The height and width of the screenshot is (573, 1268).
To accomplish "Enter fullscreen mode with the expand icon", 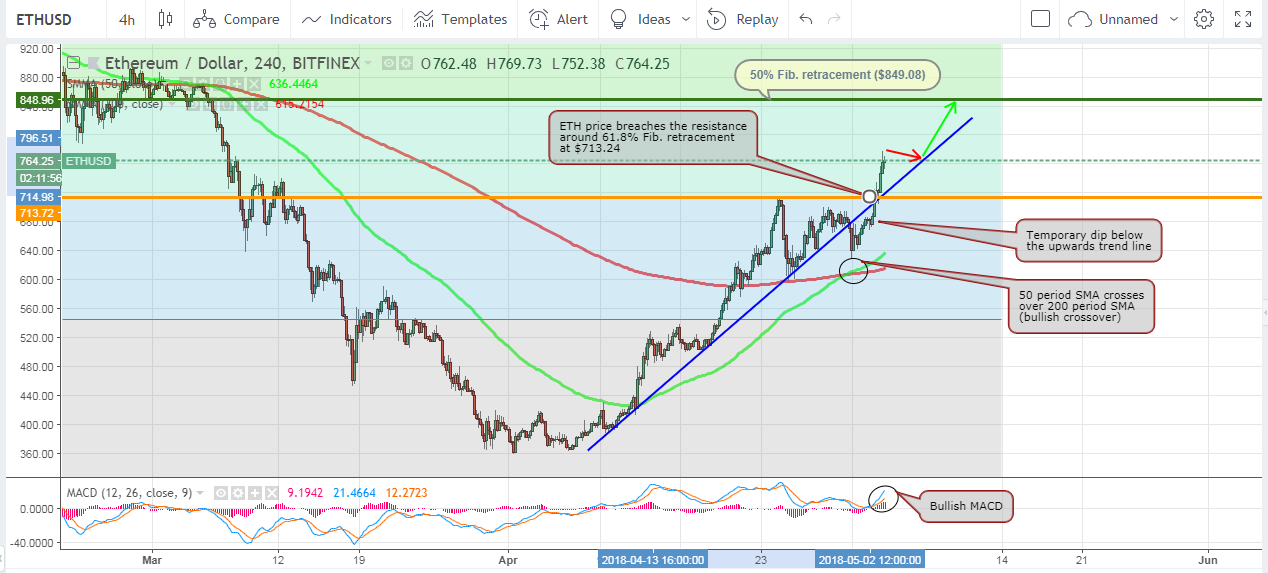I will point(1243,19).
